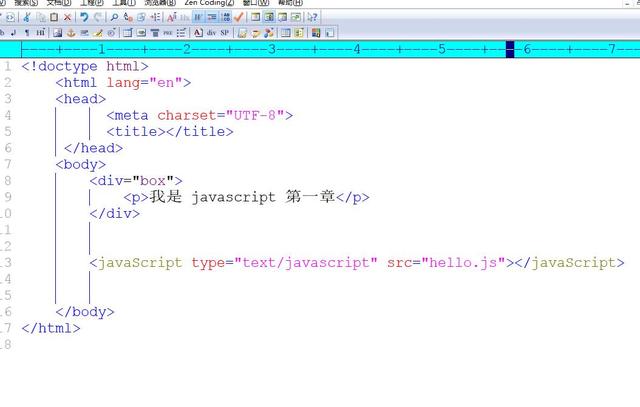640x407 pixels.
Task: Open the 工具(T) tools menu
Action: tap(124, 2)
